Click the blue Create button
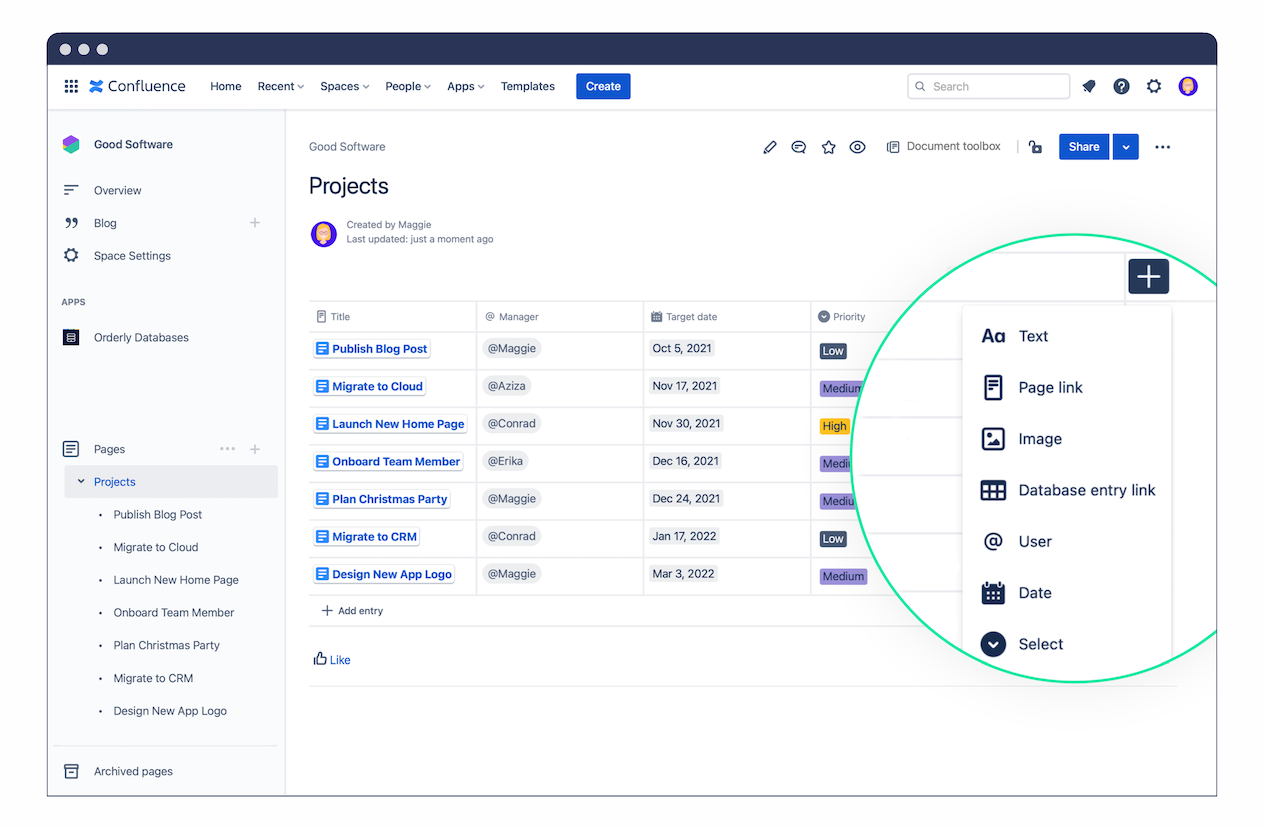This screenshot has width=1264, height=827. click(603, 86)
